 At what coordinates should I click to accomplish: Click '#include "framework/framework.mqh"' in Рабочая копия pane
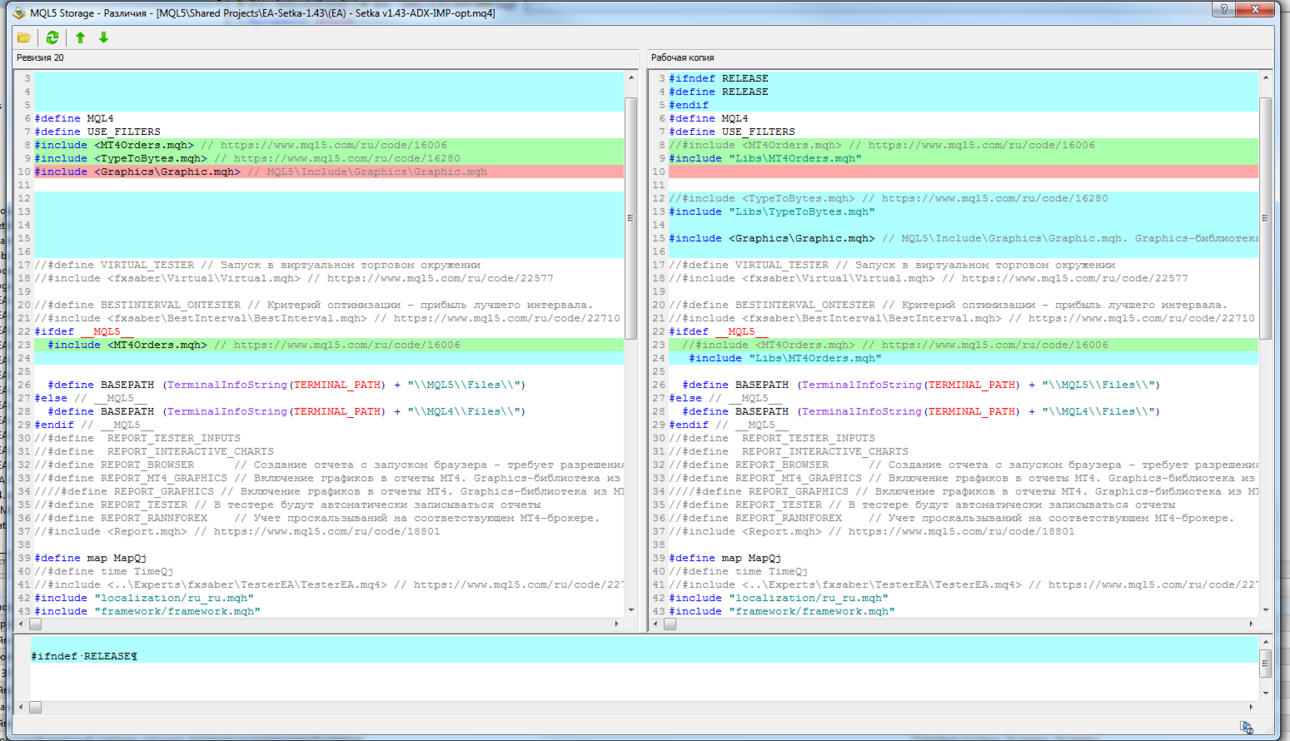[x=782, y=611]
